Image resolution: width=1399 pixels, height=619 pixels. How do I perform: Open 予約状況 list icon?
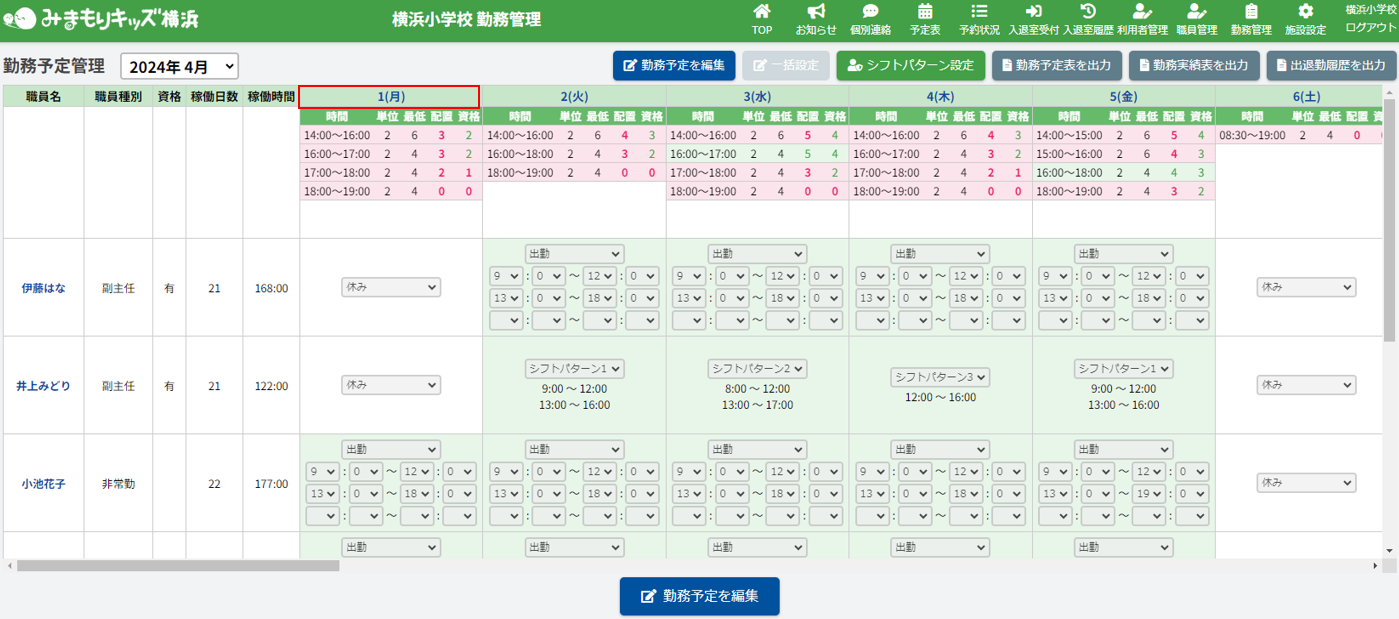coord(979,12)
